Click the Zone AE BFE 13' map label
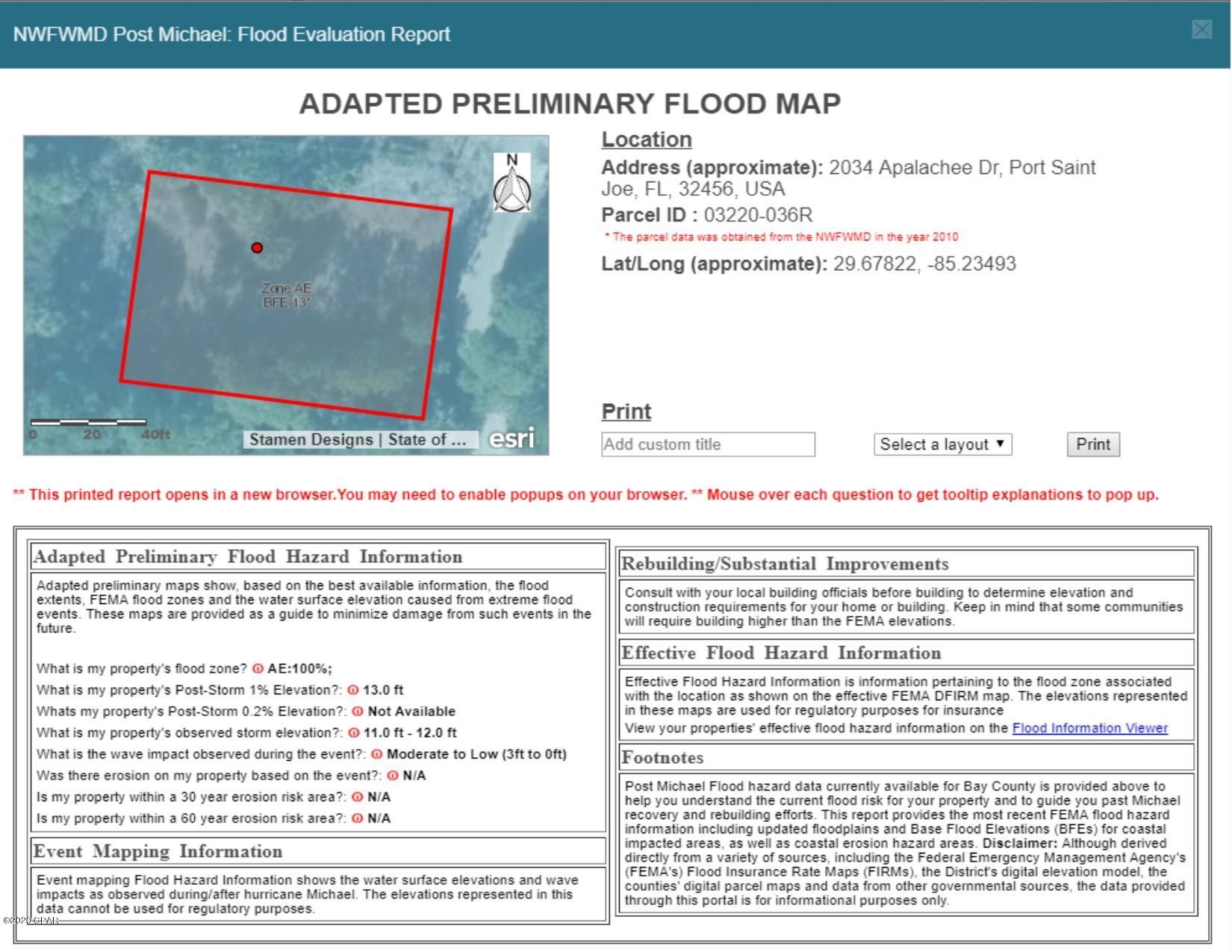Image resolution: width=1232 pixels, height=952 pixels. [x=286, y=296]
